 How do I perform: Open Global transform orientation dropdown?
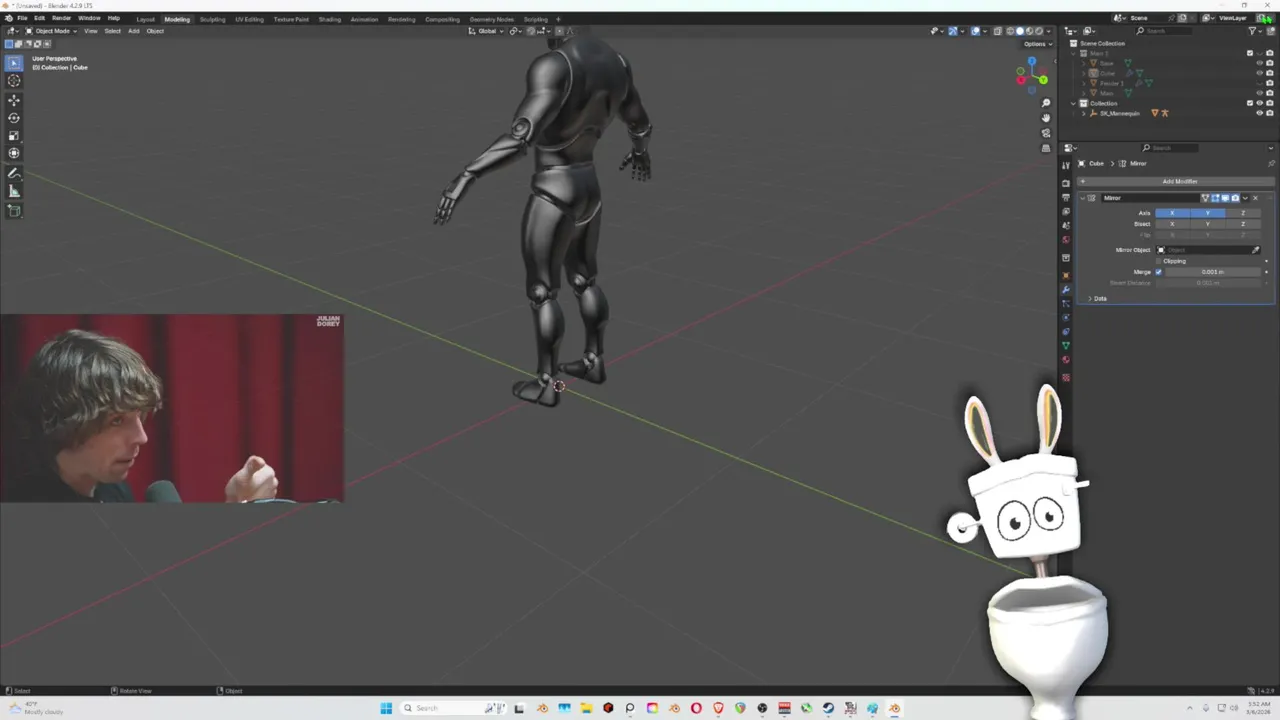487,31
